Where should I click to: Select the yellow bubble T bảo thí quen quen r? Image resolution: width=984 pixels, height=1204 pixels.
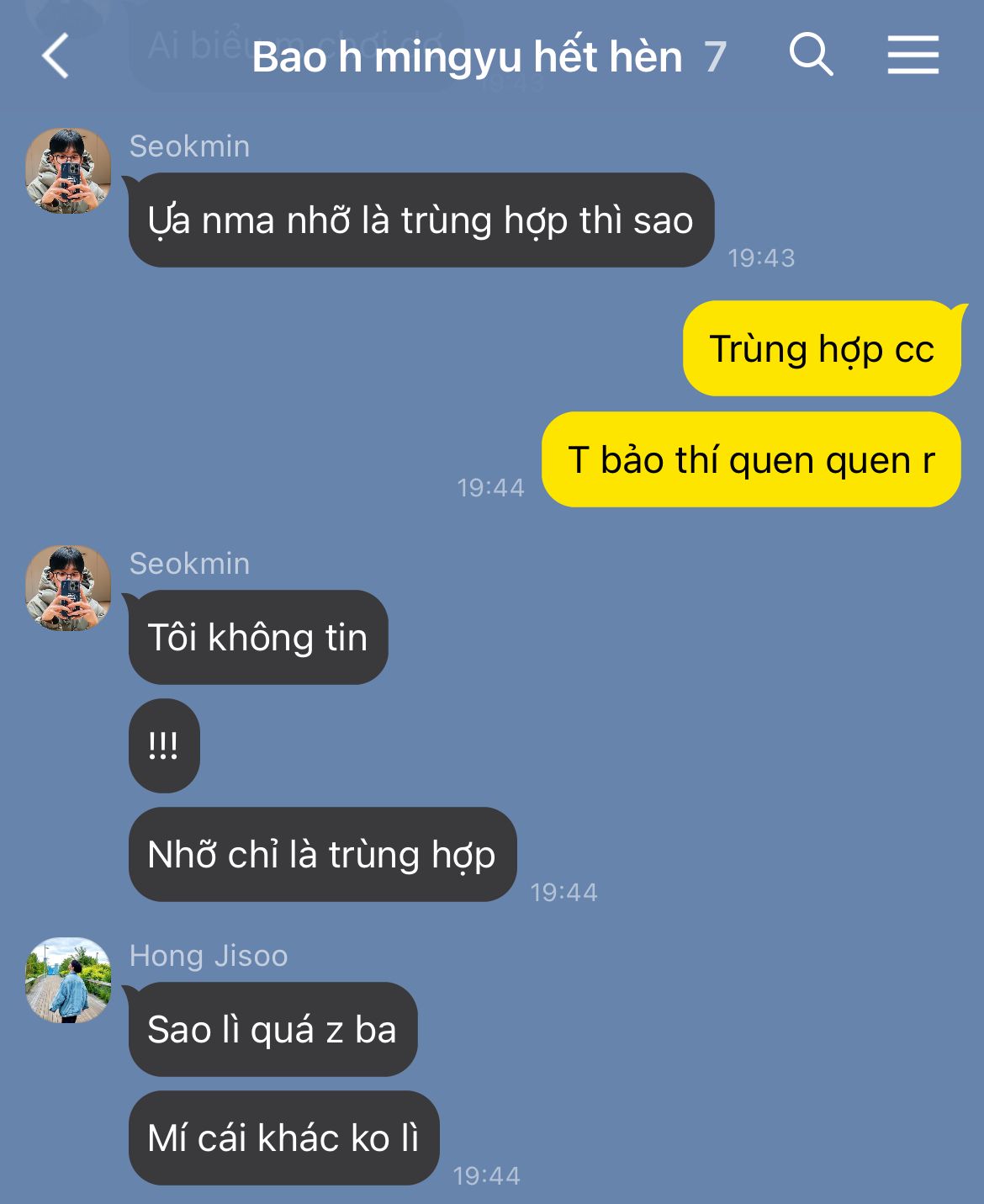coord(751,459)
